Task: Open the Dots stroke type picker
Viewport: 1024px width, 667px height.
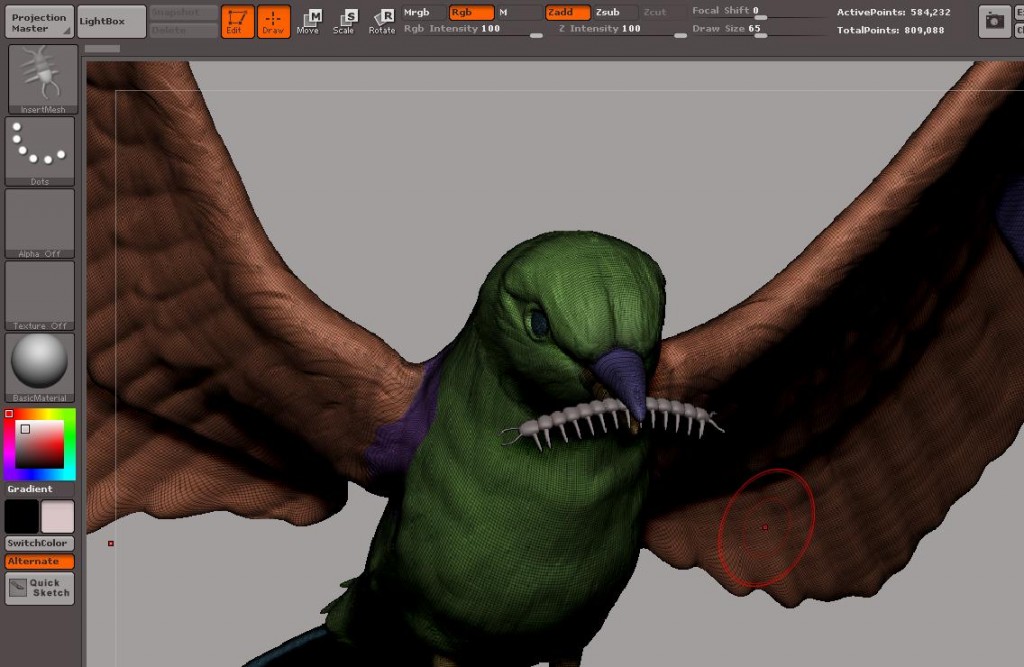Action: [x=40, y=150]
